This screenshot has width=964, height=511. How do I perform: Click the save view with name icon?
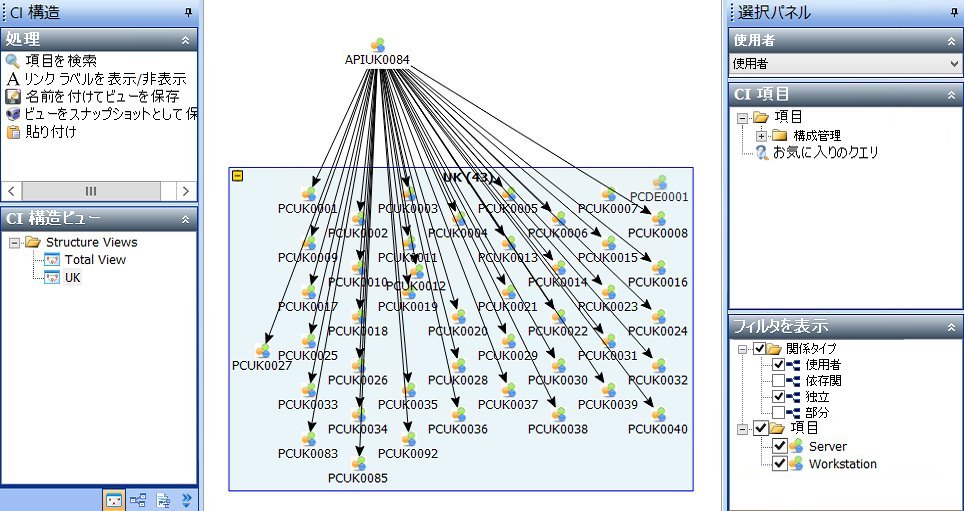click(x=13, y=97)
